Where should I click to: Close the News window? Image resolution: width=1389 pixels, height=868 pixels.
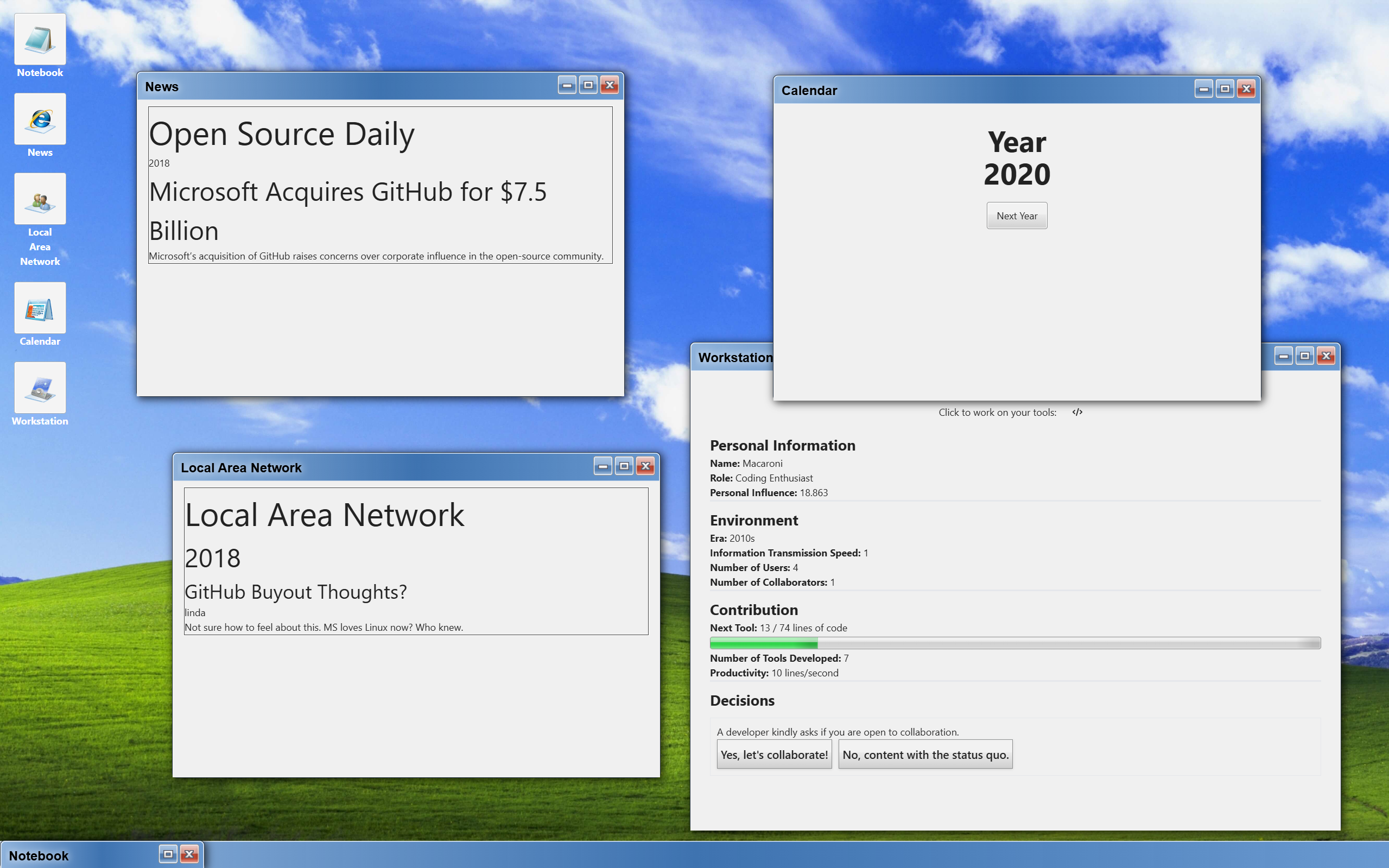[x=610, y=86]
